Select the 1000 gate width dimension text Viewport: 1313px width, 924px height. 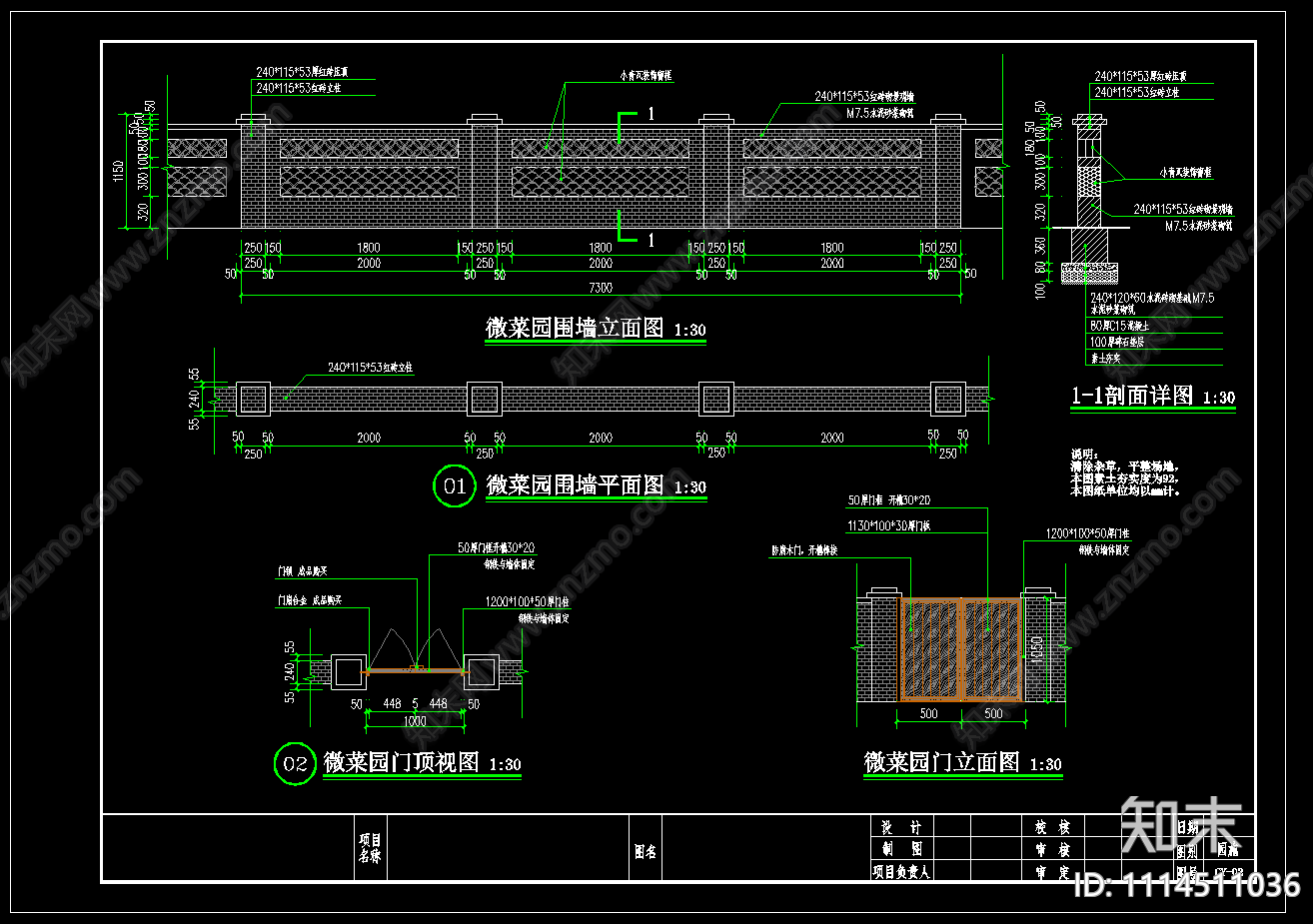tap(415, 721)
